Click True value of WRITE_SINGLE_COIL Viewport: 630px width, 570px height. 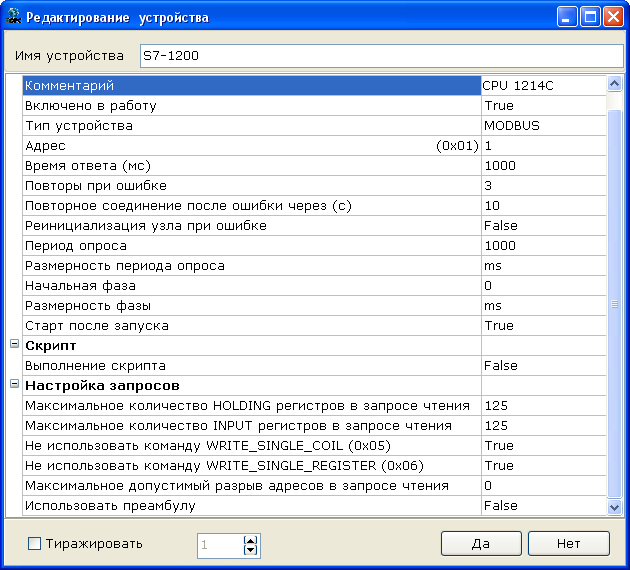click(543, 446)
